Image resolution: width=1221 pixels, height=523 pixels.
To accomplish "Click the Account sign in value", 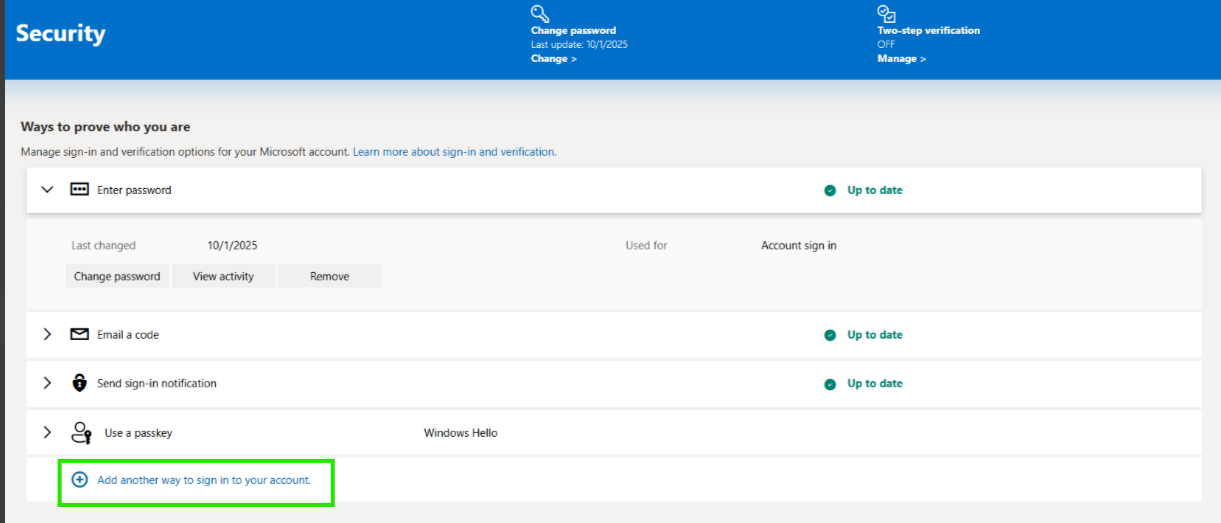I will tap(799, 245).
